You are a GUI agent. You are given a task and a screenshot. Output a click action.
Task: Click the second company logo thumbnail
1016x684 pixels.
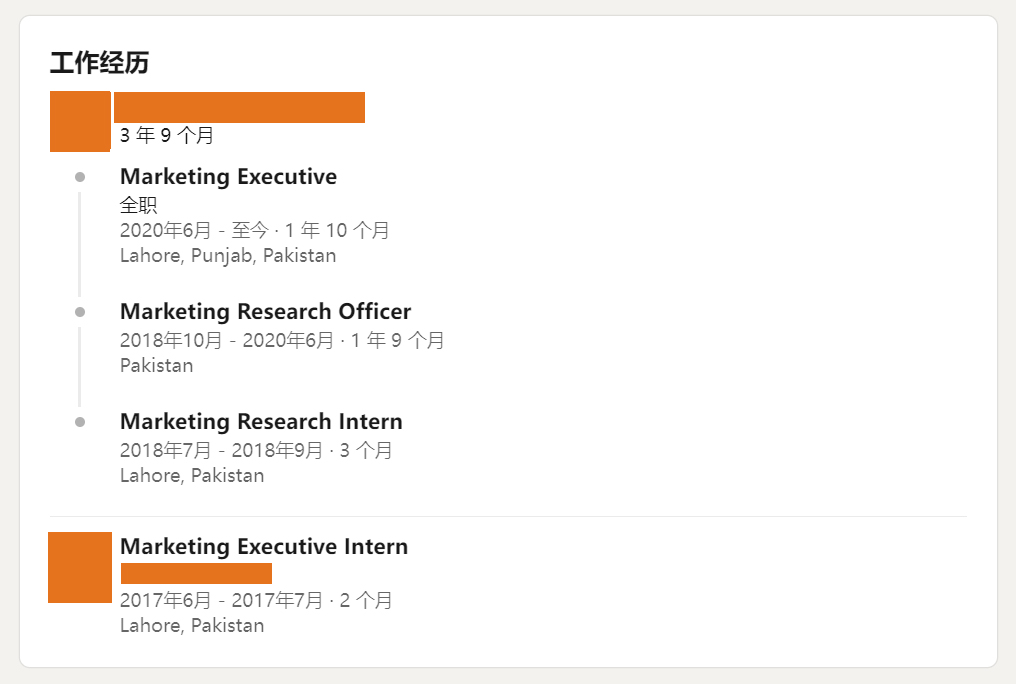(x=80, y=567)
